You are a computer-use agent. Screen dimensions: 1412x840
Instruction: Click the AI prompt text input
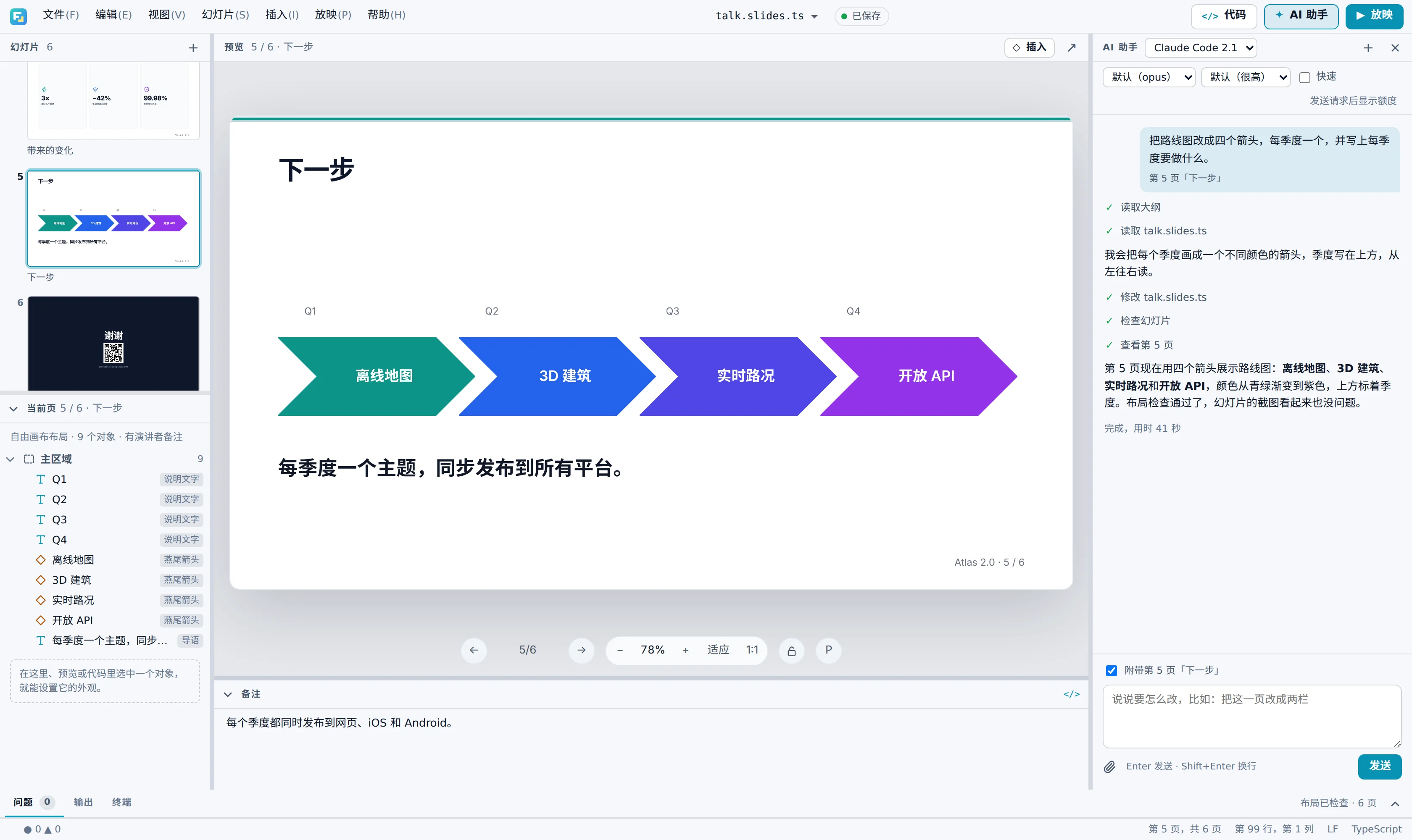click(1252, 717)
